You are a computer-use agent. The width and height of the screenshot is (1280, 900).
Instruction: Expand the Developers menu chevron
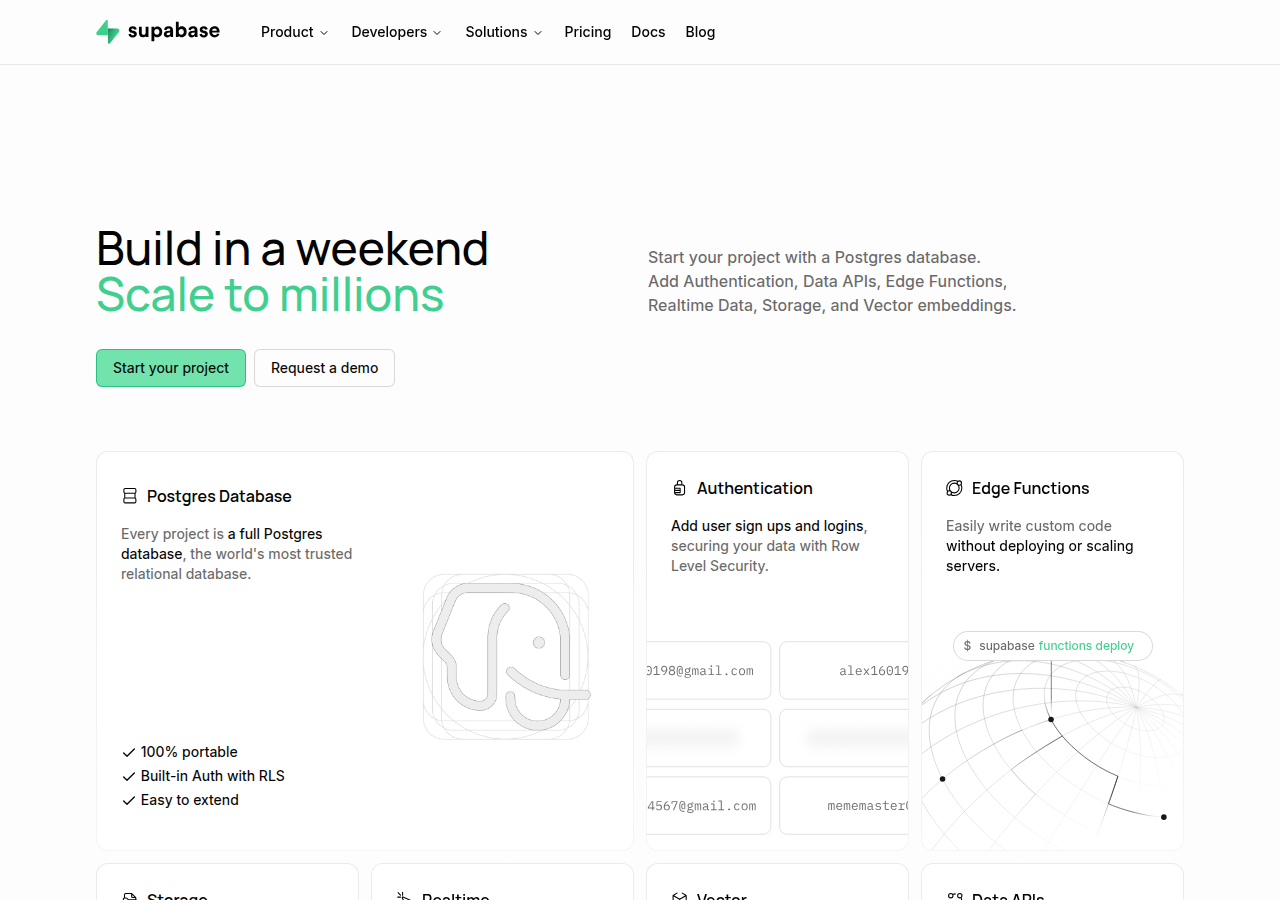[437, 33]
